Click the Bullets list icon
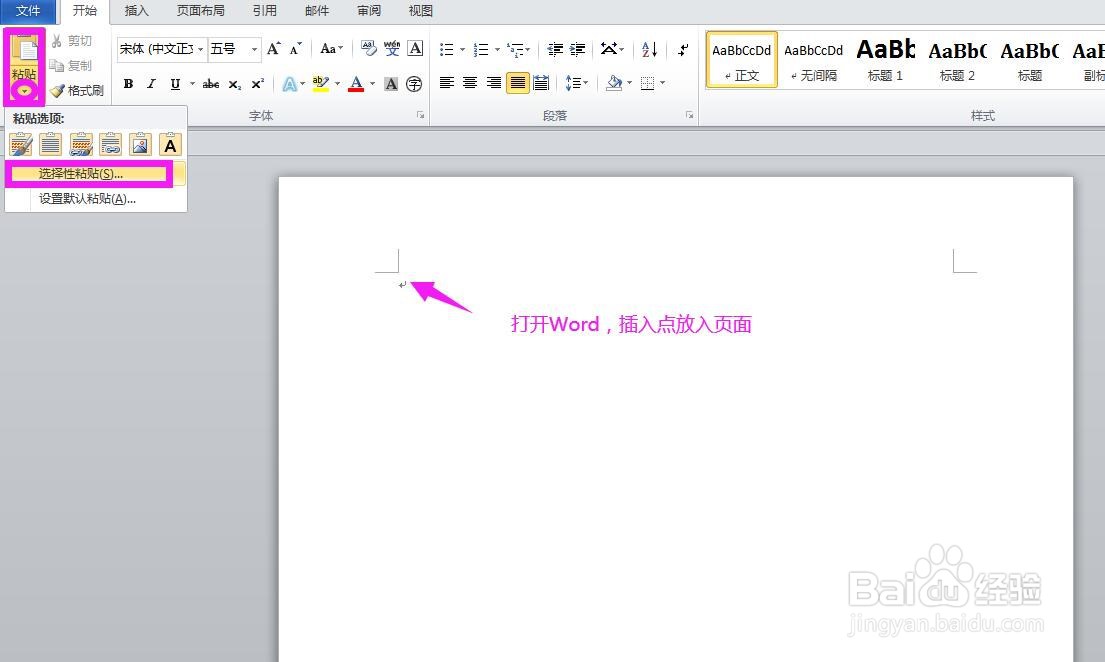The height and width of the screenshot is (662, 1105). (446, 49)
